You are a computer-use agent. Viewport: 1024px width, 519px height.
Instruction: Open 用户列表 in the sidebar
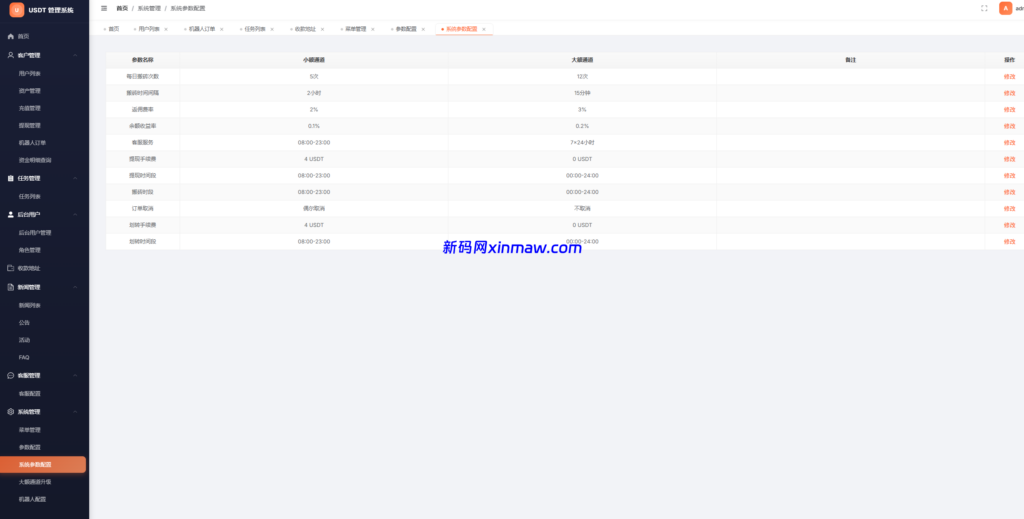29,74
